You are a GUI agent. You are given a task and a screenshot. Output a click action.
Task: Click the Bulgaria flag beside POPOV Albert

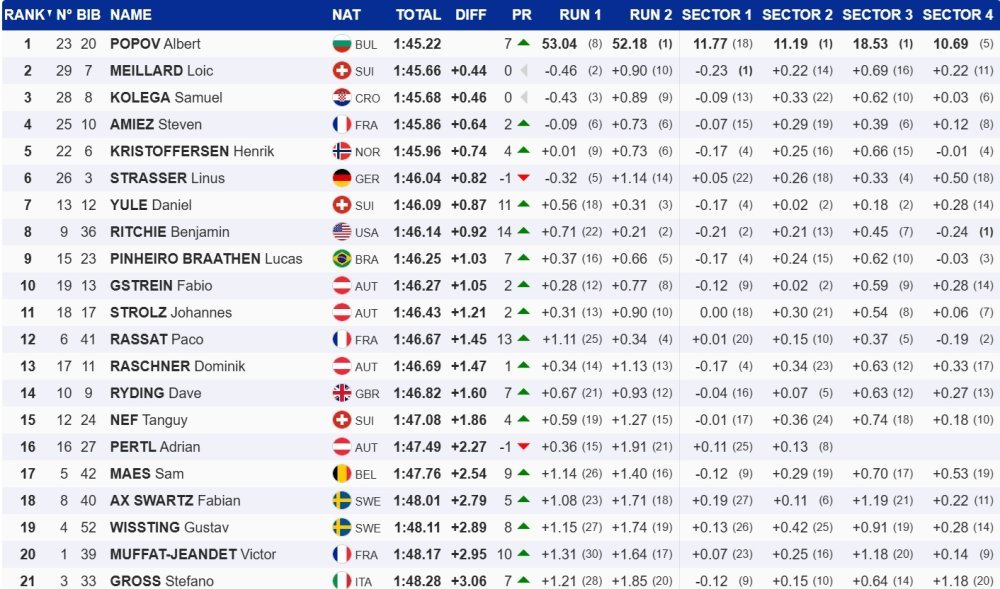coord(342,44)
